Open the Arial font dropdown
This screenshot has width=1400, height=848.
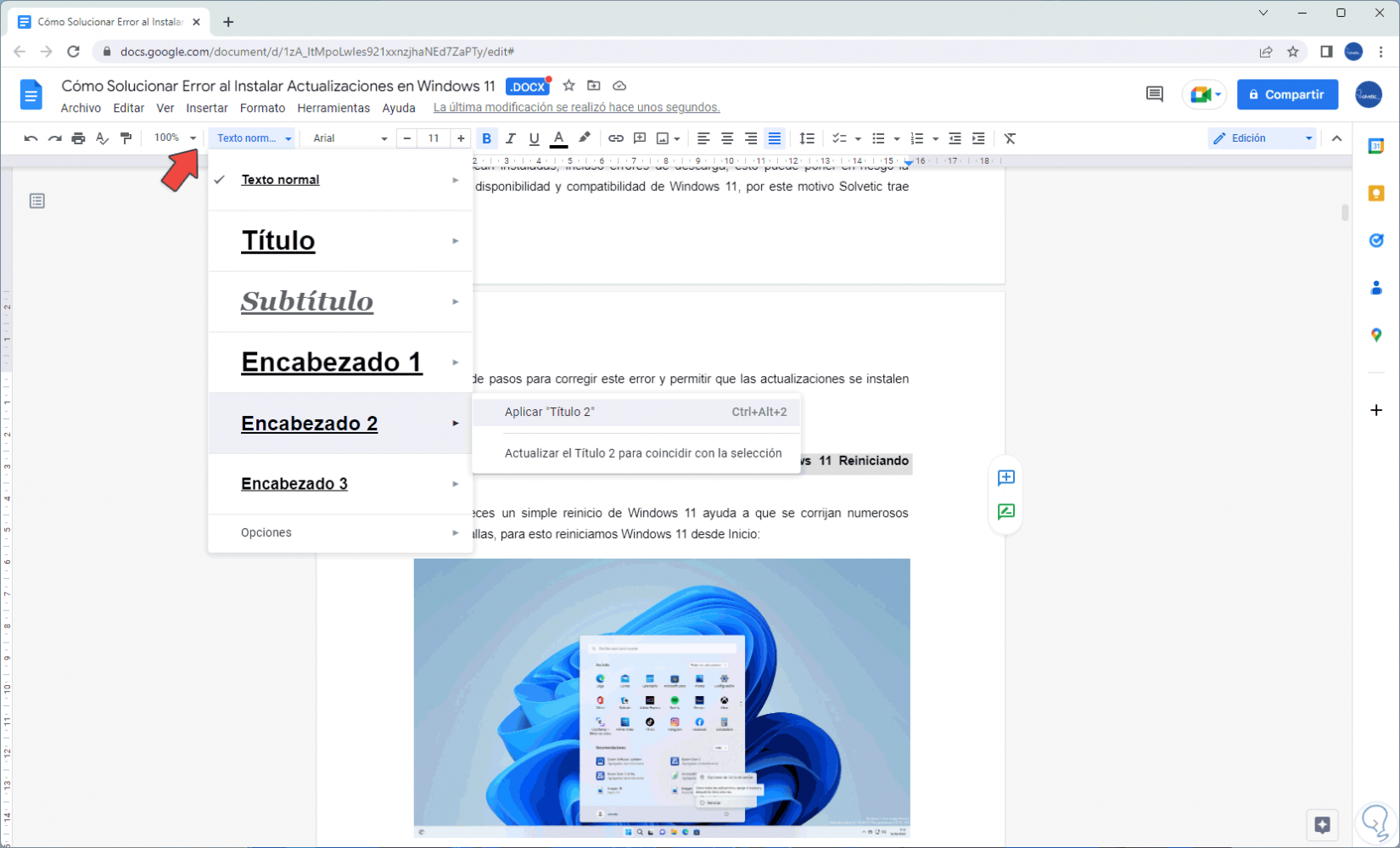coord(350,138)
